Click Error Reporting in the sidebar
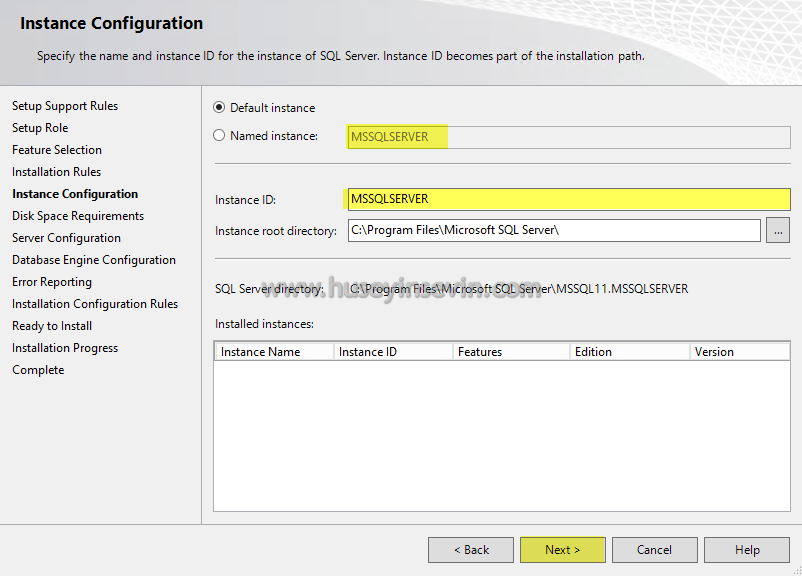This screenshot has height=576, width=802. (x=52, y=282)
